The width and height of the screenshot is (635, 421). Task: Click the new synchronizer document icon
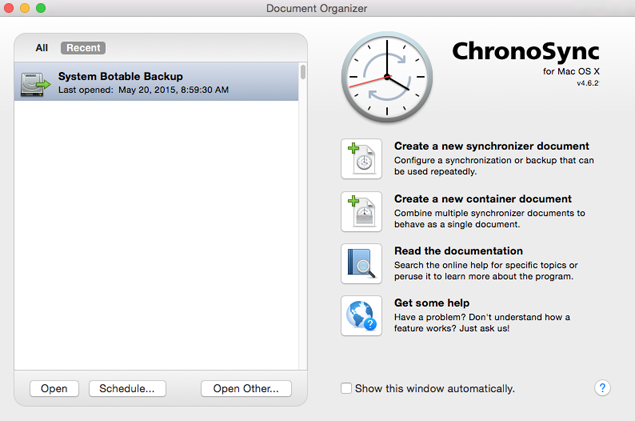click(x=361, y=159)
